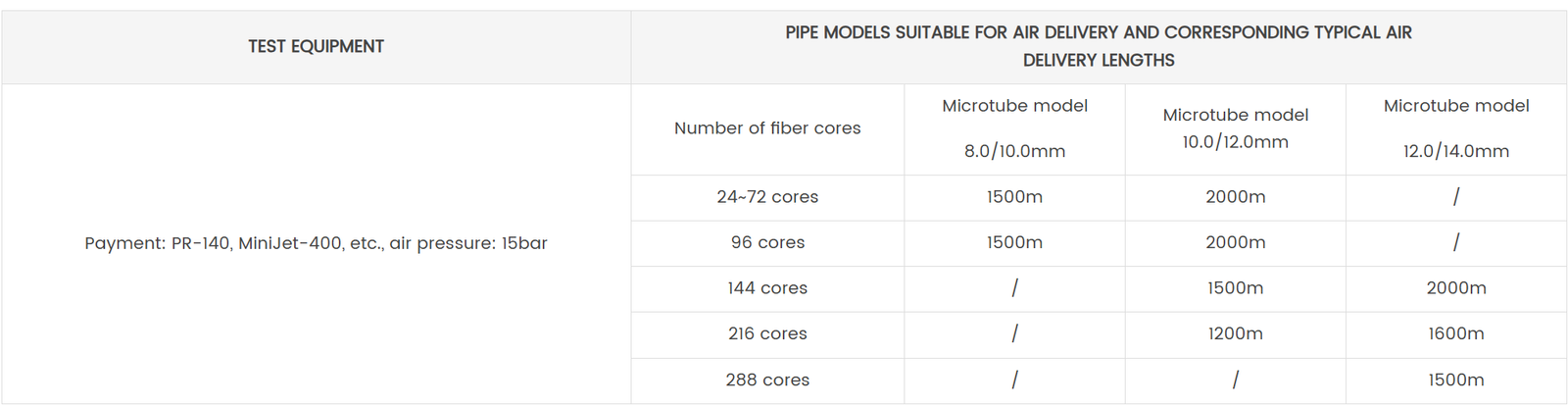Click Microtube model 8.0/10.0mm column header
Screen dimensions: 1568x406
pyautogui.click(x=1014, y=128)
